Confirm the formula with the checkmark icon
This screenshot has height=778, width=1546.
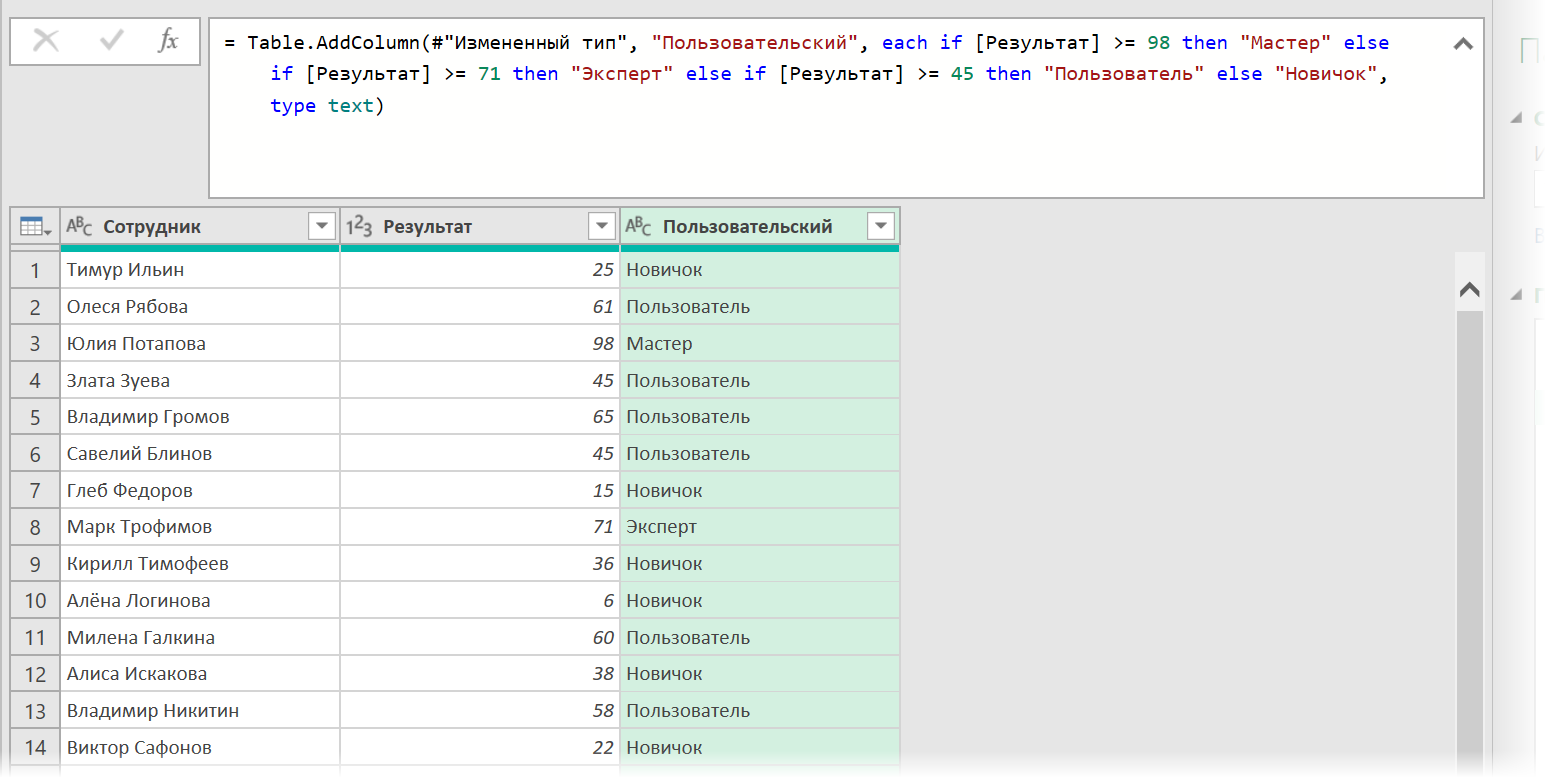[x=111, y=41]
